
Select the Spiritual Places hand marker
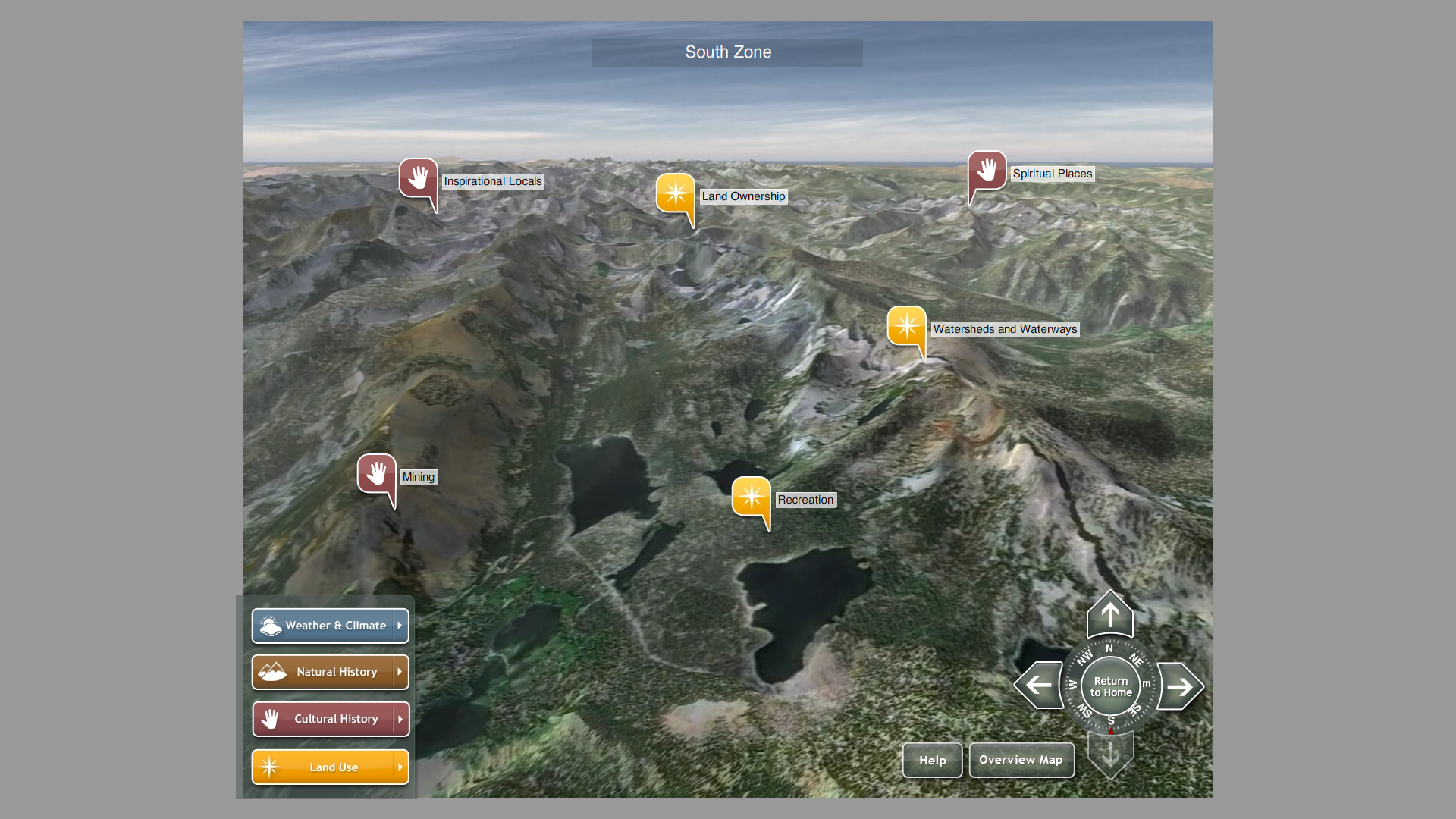coord(987,171)
